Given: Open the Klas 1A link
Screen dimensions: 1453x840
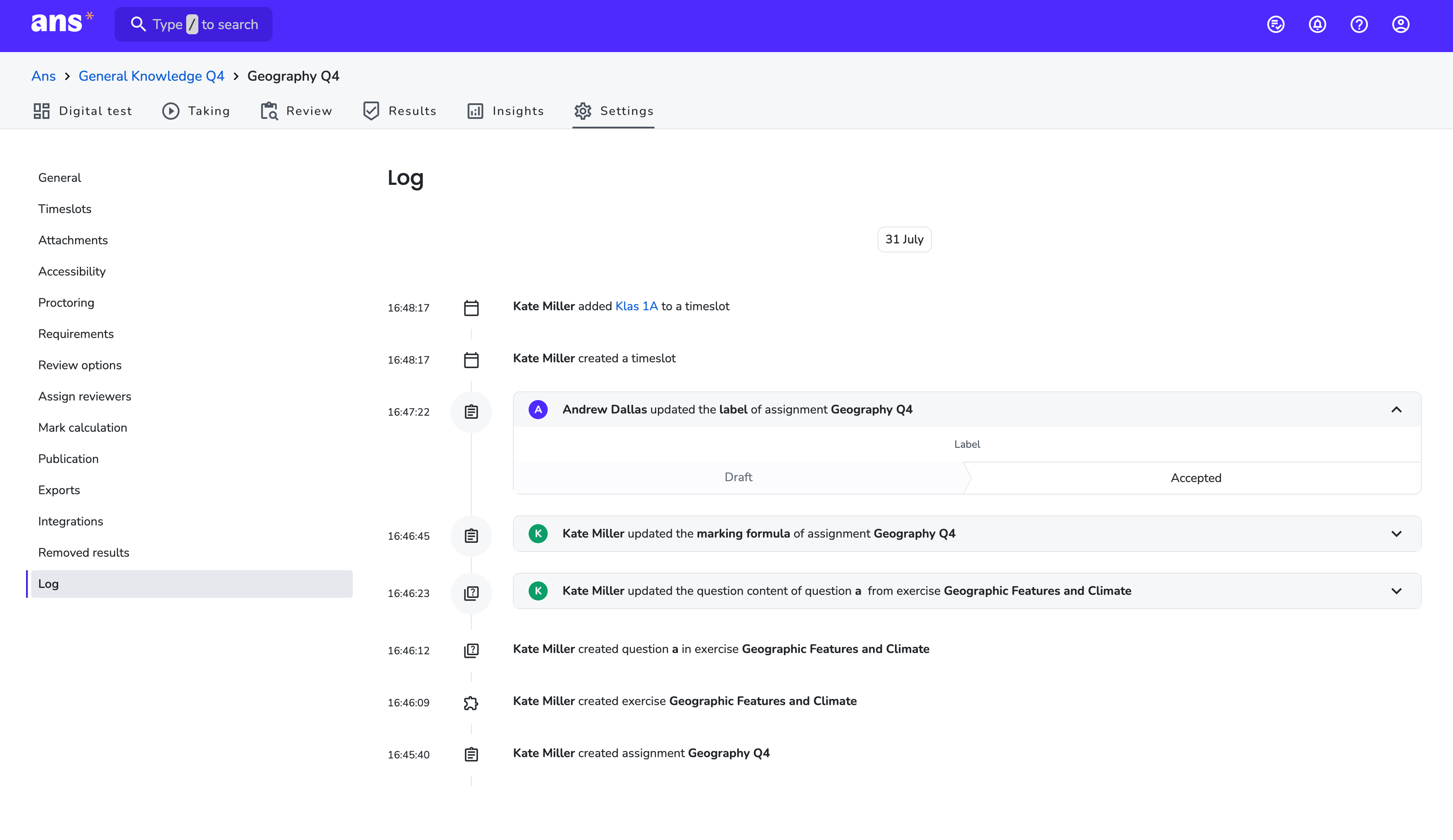Looking at the screenshot, I should pyautogui.click(x=637, y=306).
